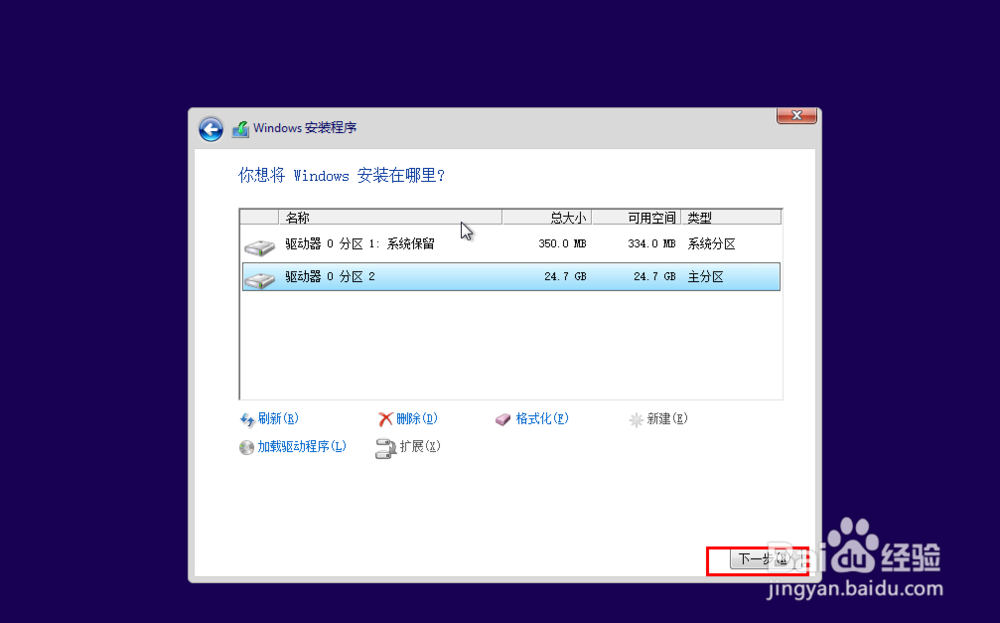Viewport: 1000px width, 623px height.
Task: Sort by the 名称 column header
Action: click(x=390, y=217)
